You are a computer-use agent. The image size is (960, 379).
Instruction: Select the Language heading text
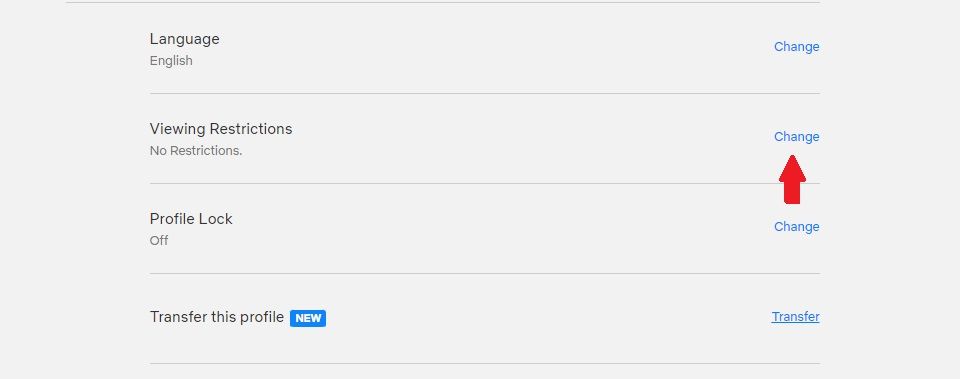coord(184,39)
